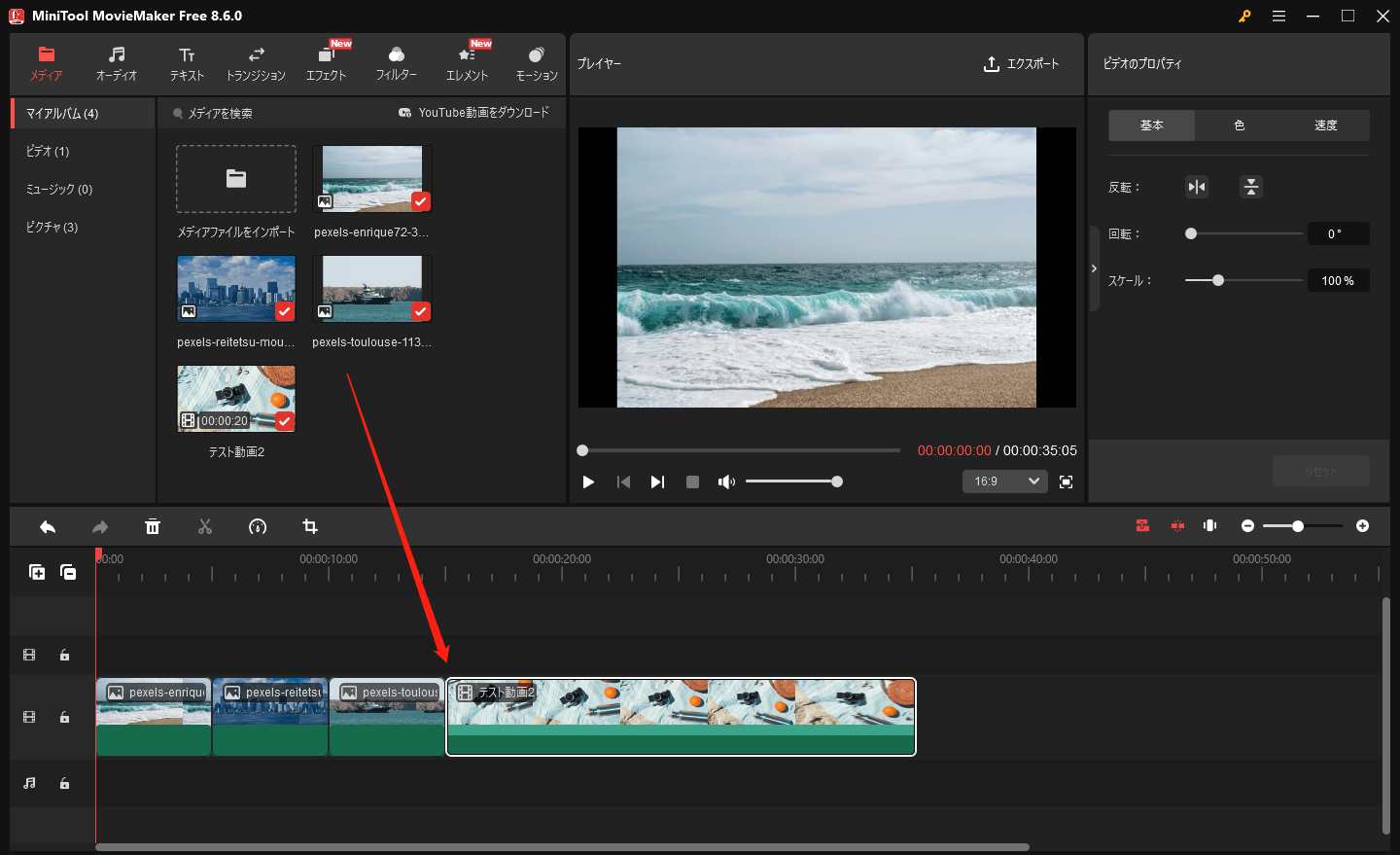
Task: Select the テスト動画2 clip on the timeline
Action: (681, 717)
